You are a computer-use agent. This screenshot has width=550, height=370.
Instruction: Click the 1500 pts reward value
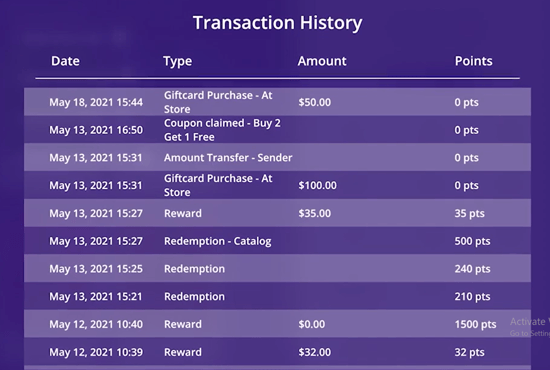475,324
